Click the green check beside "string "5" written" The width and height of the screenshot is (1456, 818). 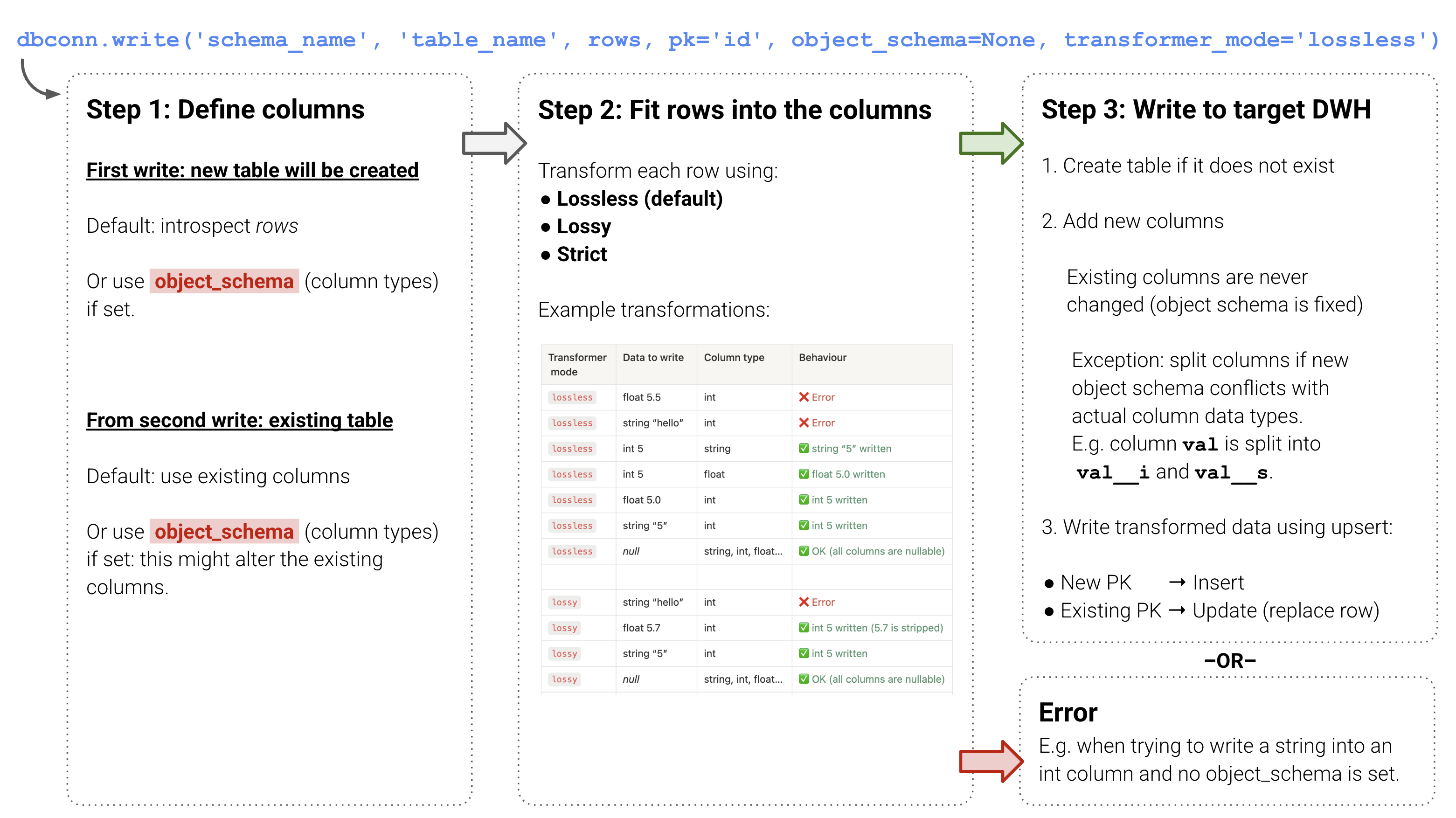coord(803,448)
